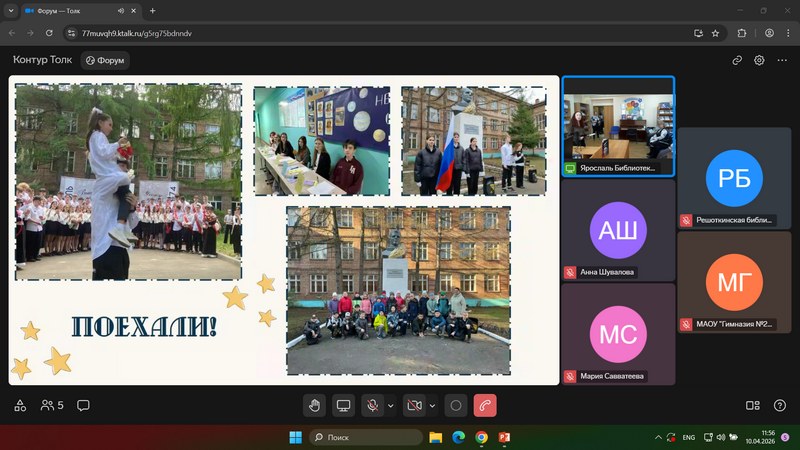Open the Форум room label
Image resolution: width=800 pixels, height=450 pixels.
105,60
